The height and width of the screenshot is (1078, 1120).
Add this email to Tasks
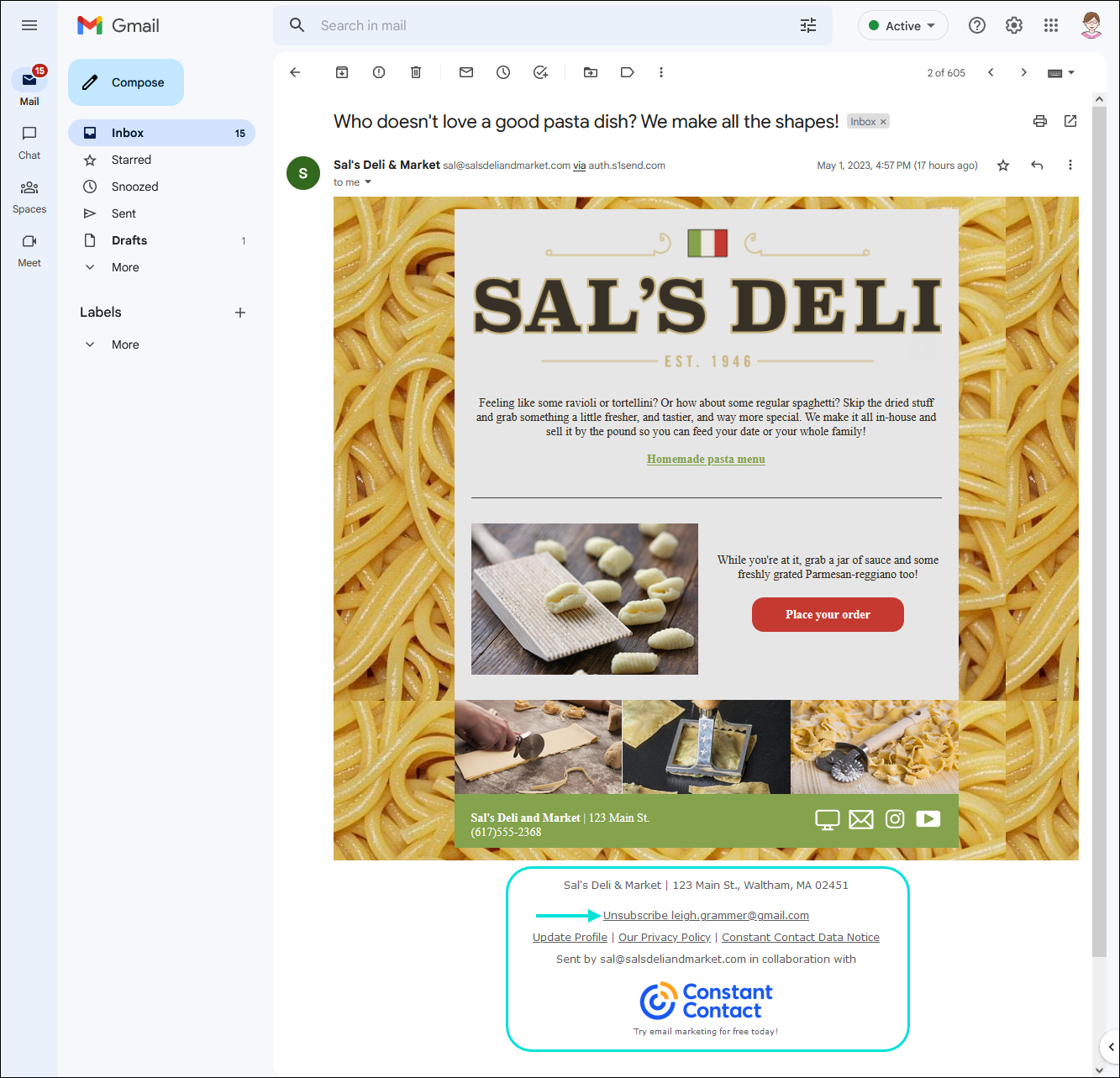[x=541, y=72]
